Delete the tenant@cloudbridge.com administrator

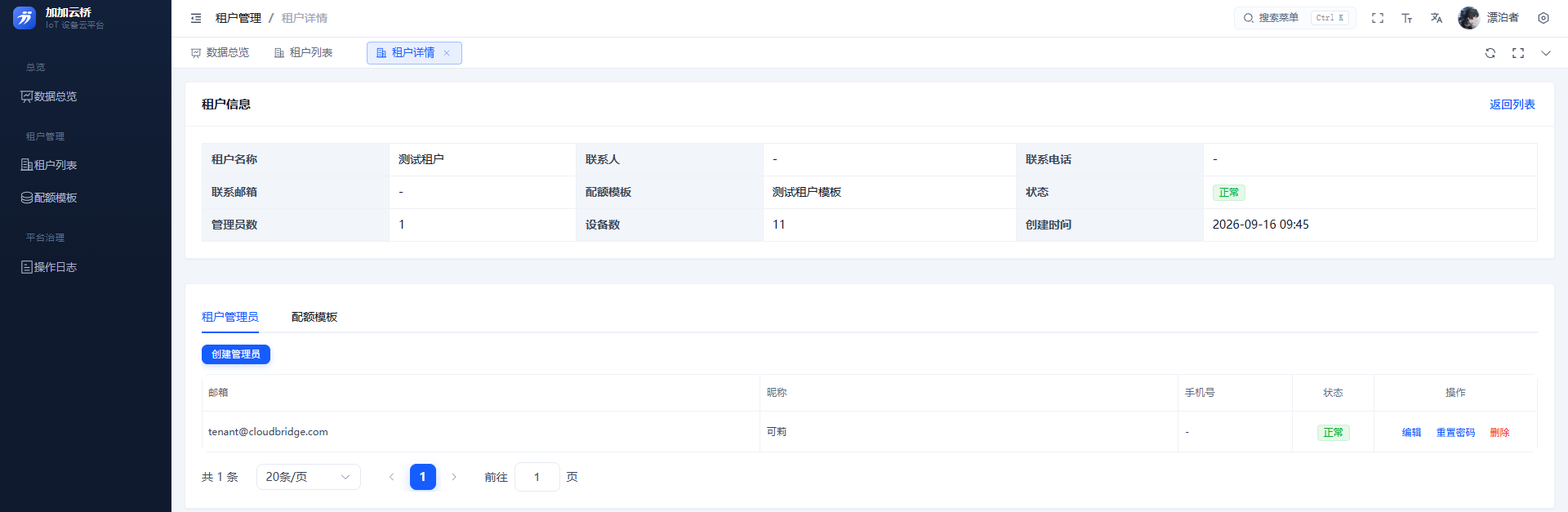coord(1500,433)
